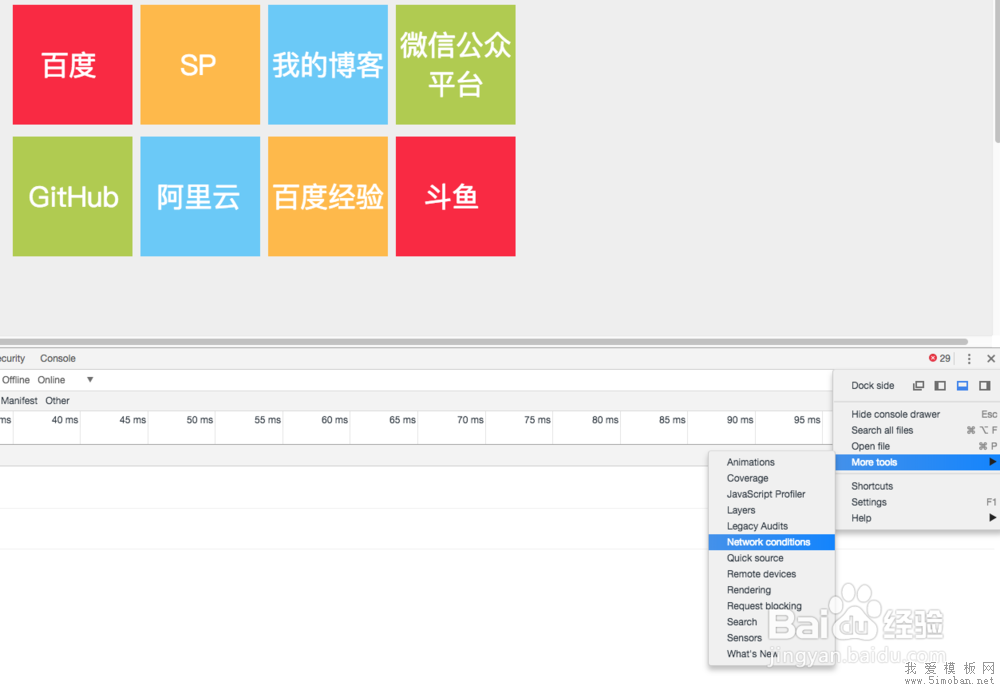1000x690 pixels.
Task: Select Remote devices in the submenu
Action: pos(772,574)
